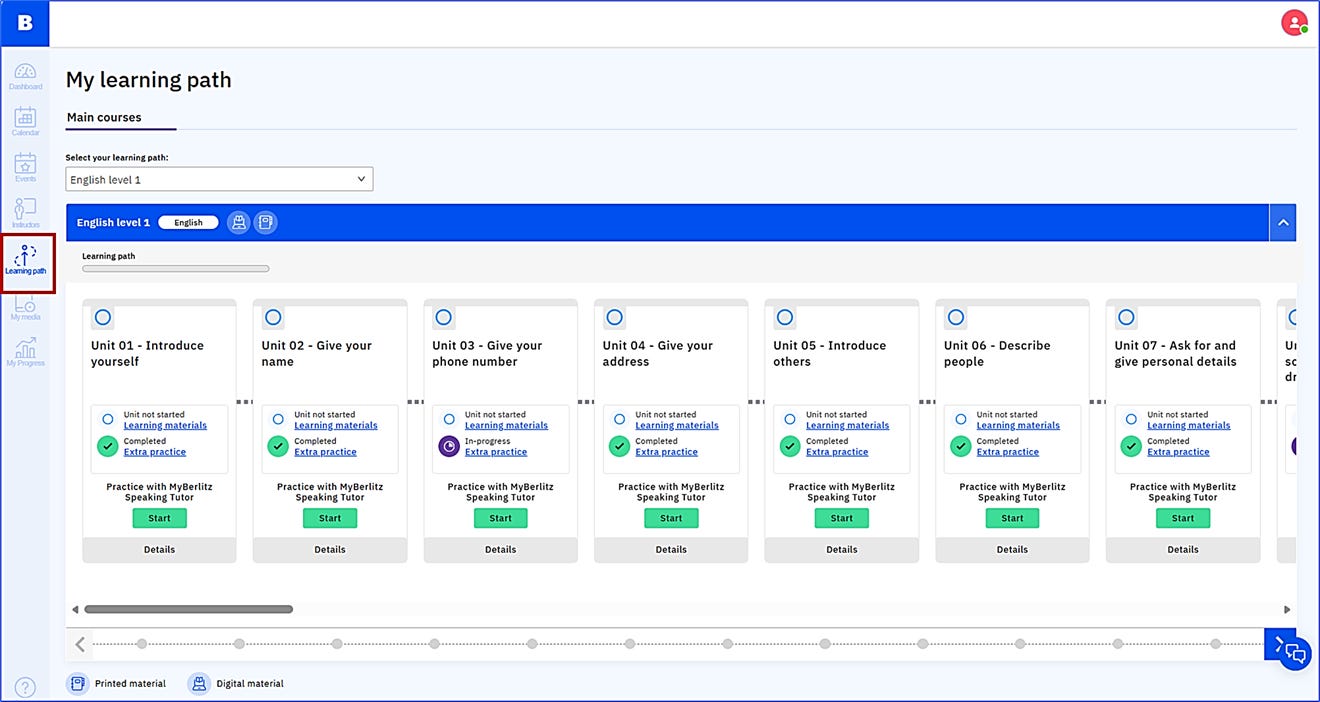Image resolution: width=1320 pixels, height=702 pixels.
Task: Toggle Unit 01 status circle at card top
Action: pyautogui.click(x=103, y=318)
